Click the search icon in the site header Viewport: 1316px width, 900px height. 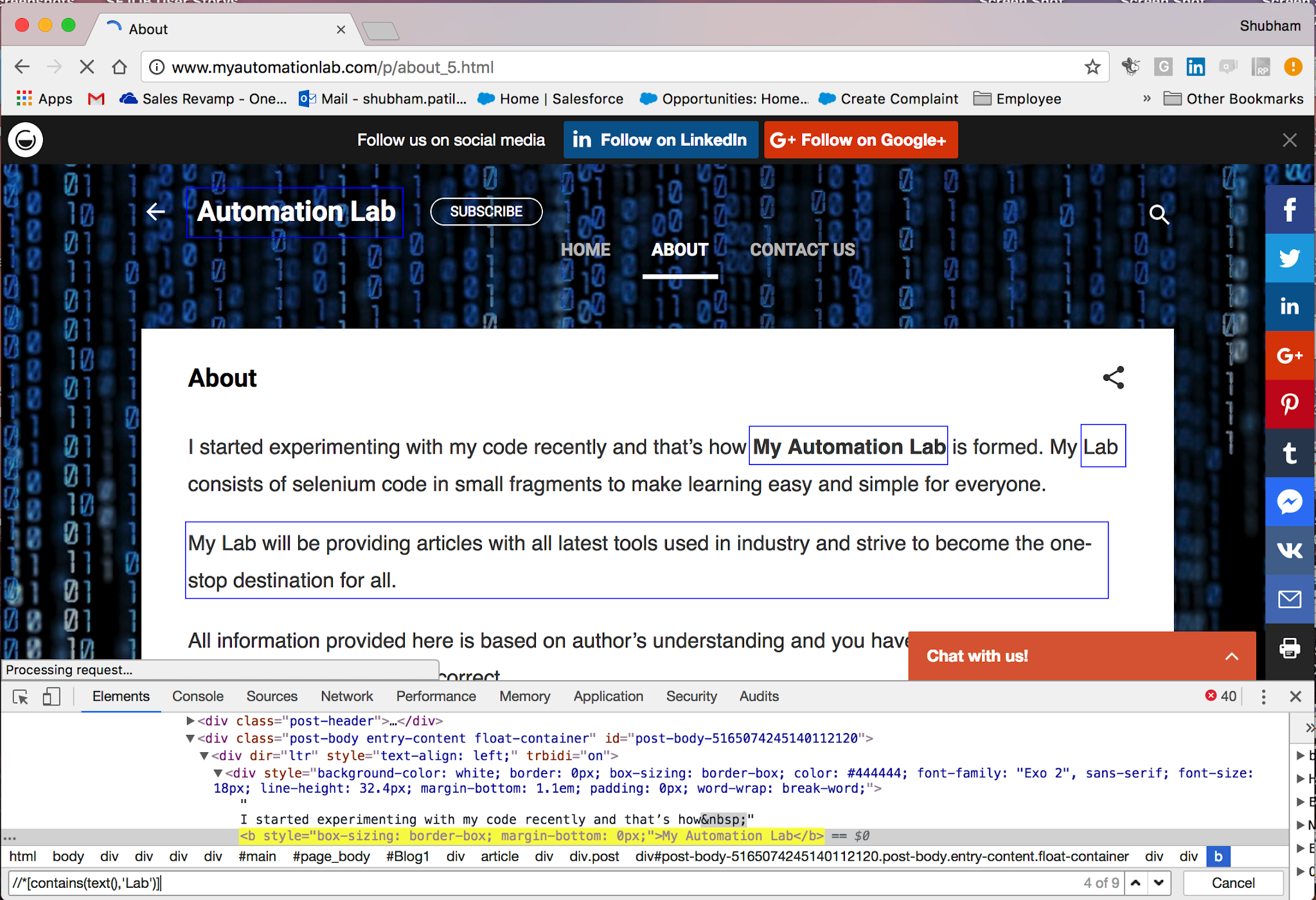1159,215
